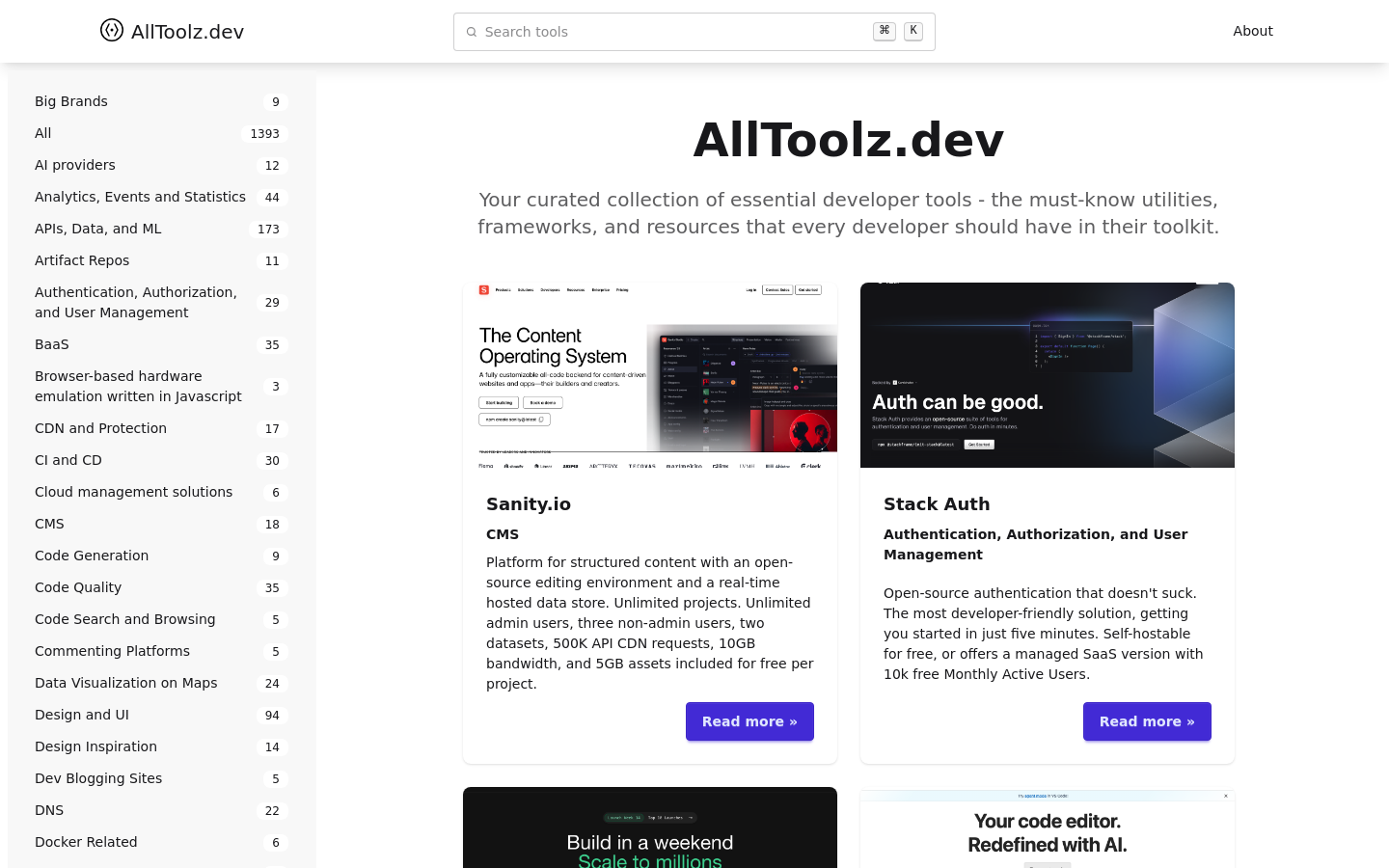
Task: Click Read more on Stack Auth card
Action: (x=1147, y=721)
